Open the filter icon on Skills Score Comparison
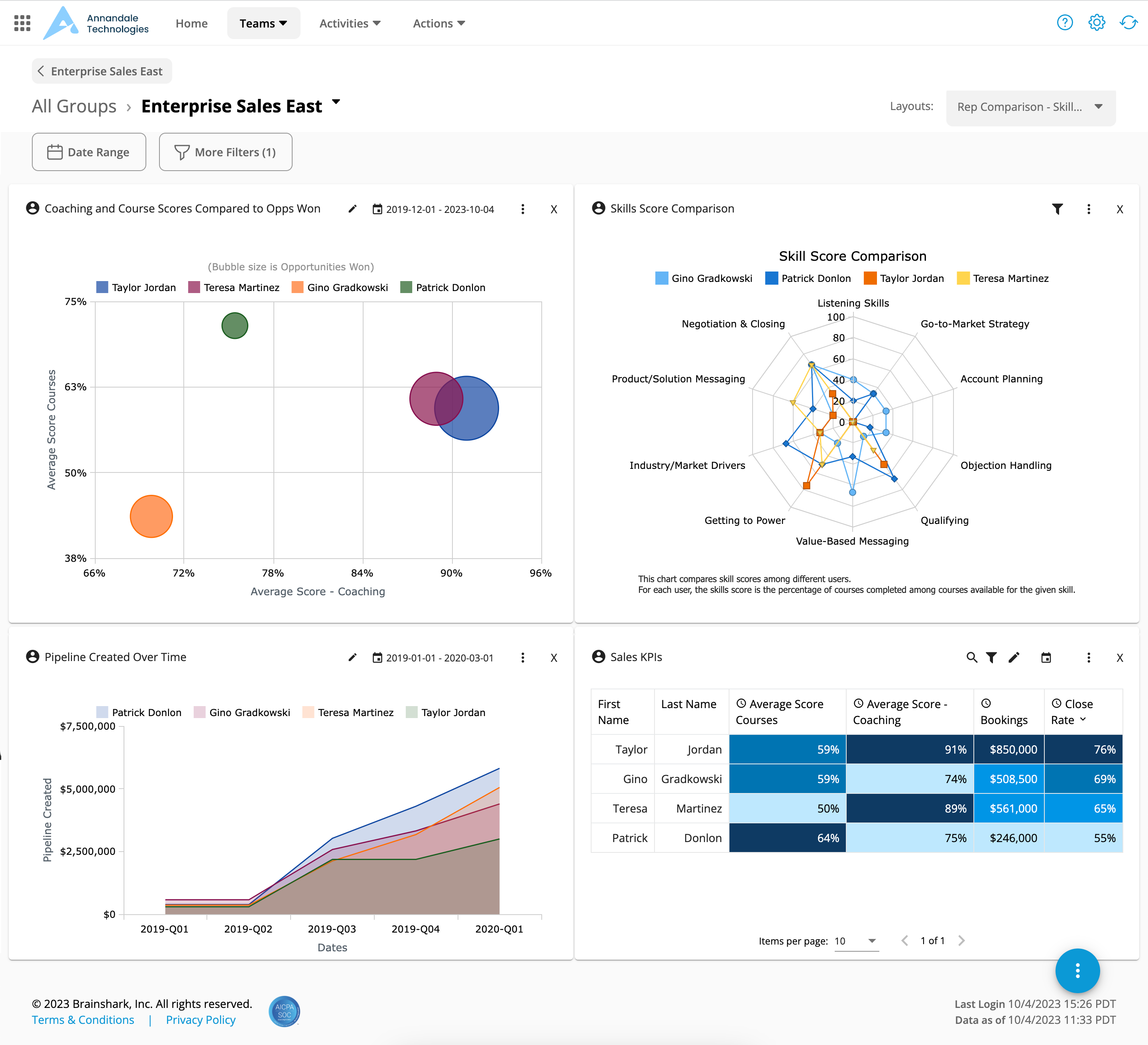Image resolution: width=1148 pixels, height=1045 pixels. click(x=1058, y=209)
